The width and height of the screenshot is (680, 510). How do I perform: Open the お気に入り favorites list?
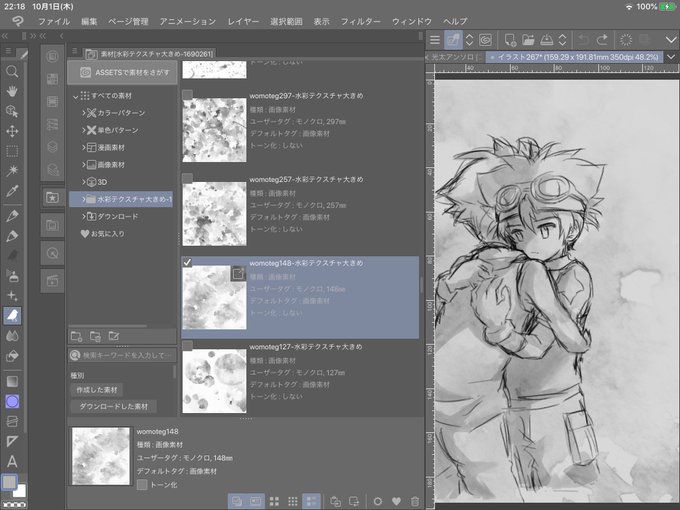(103, 233)
